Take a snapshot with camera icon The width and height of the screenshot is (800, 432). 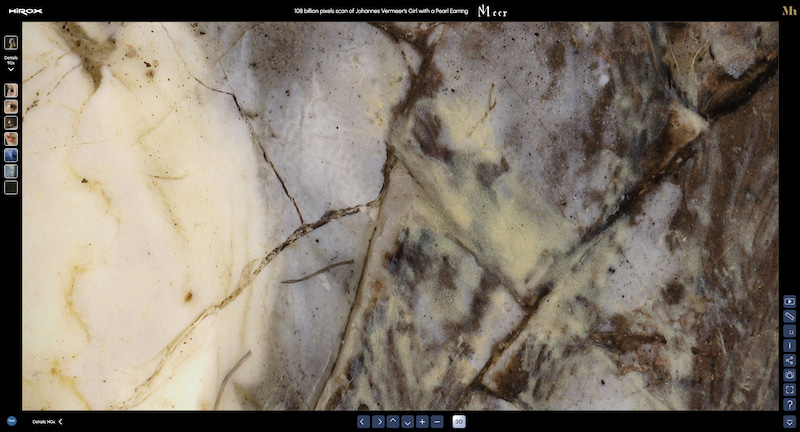[789, 375]
